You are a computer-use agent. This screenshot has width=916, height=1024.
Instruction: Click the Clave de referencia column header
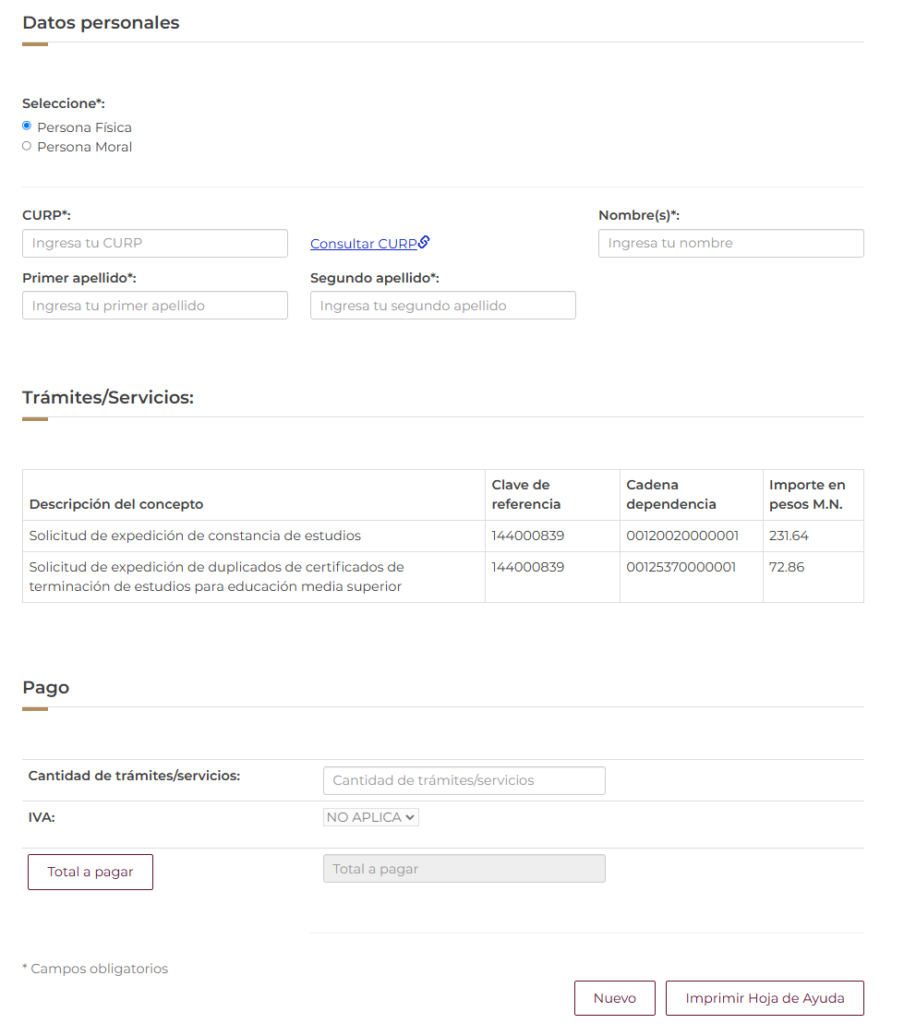click(x=526, y=495)
